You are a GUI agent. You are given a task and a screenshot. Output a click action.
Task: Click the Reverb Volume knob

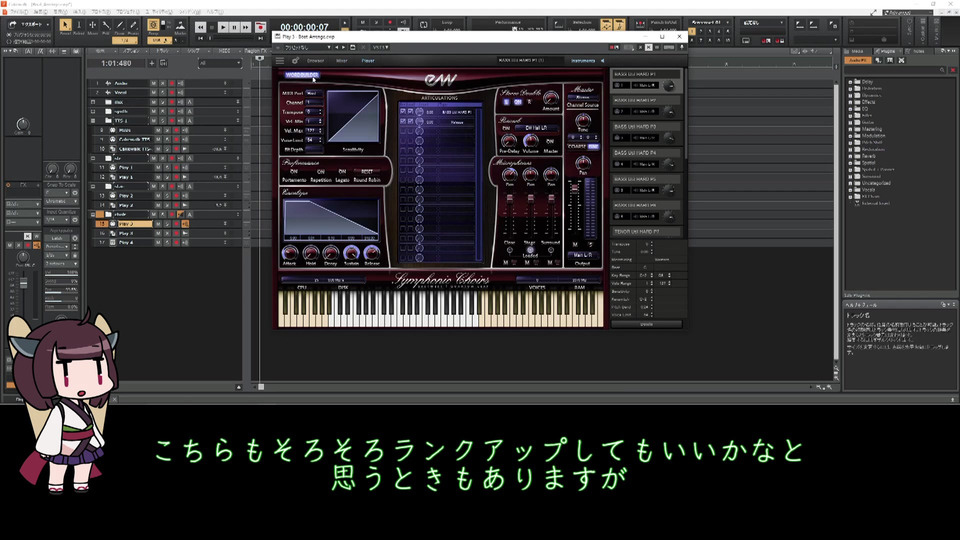pos(530,140)
